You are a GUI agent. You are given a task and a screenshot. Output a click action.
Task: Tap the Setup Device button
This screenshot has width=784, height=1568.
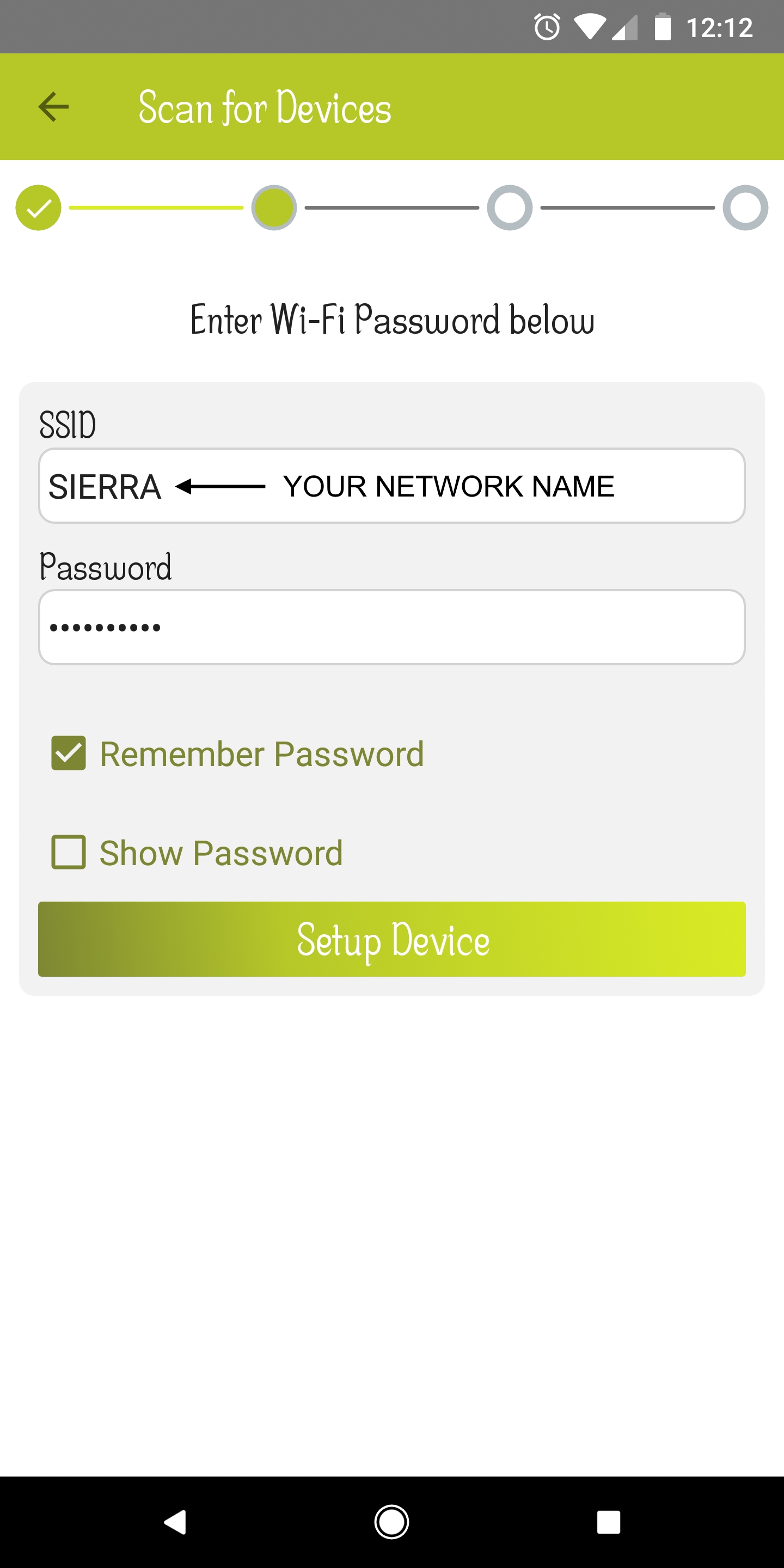coord(392,939)
